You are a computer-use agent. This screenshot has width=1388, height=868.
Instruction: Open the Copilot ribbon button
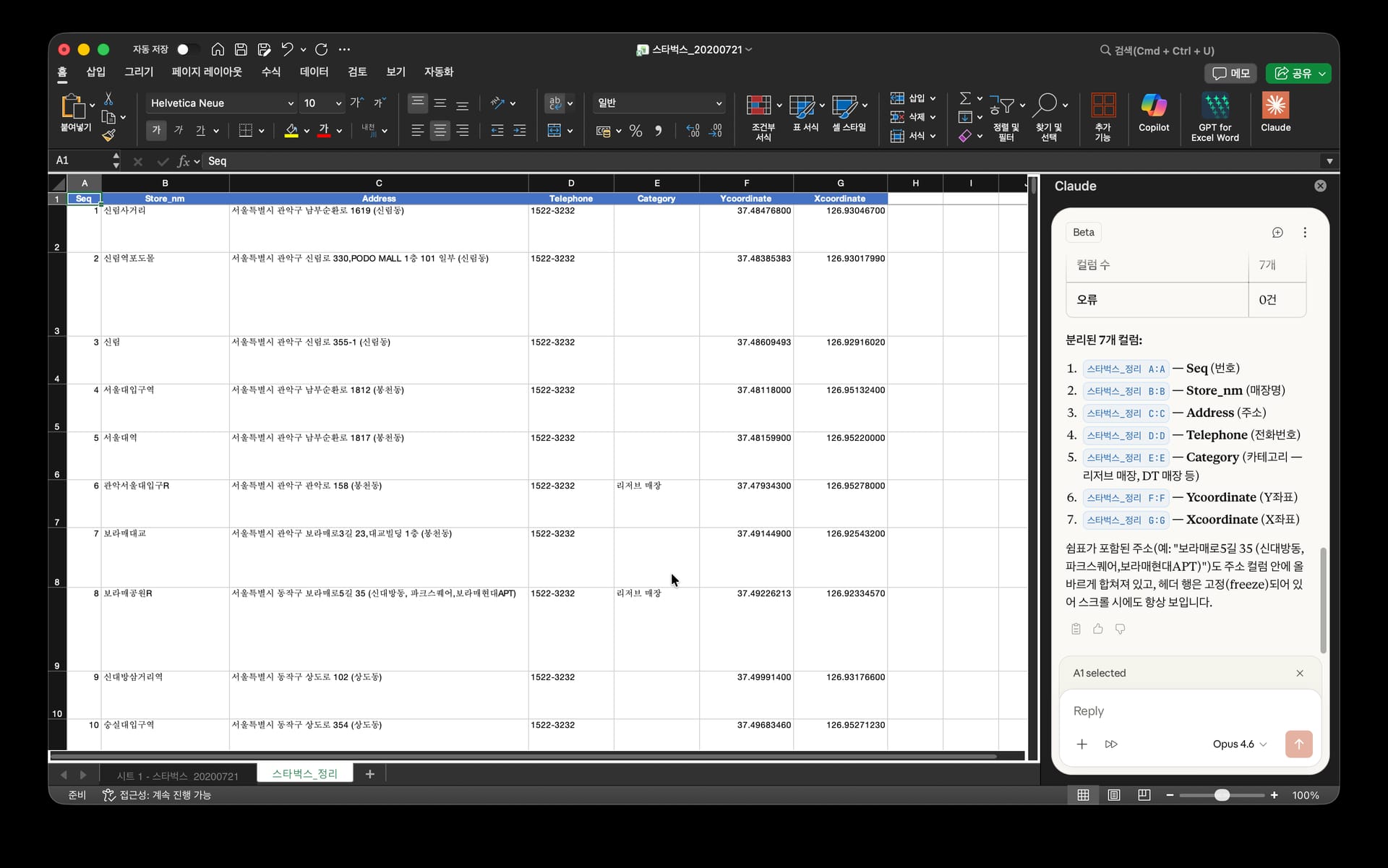pyautogui.click(x=1153, y=113)
